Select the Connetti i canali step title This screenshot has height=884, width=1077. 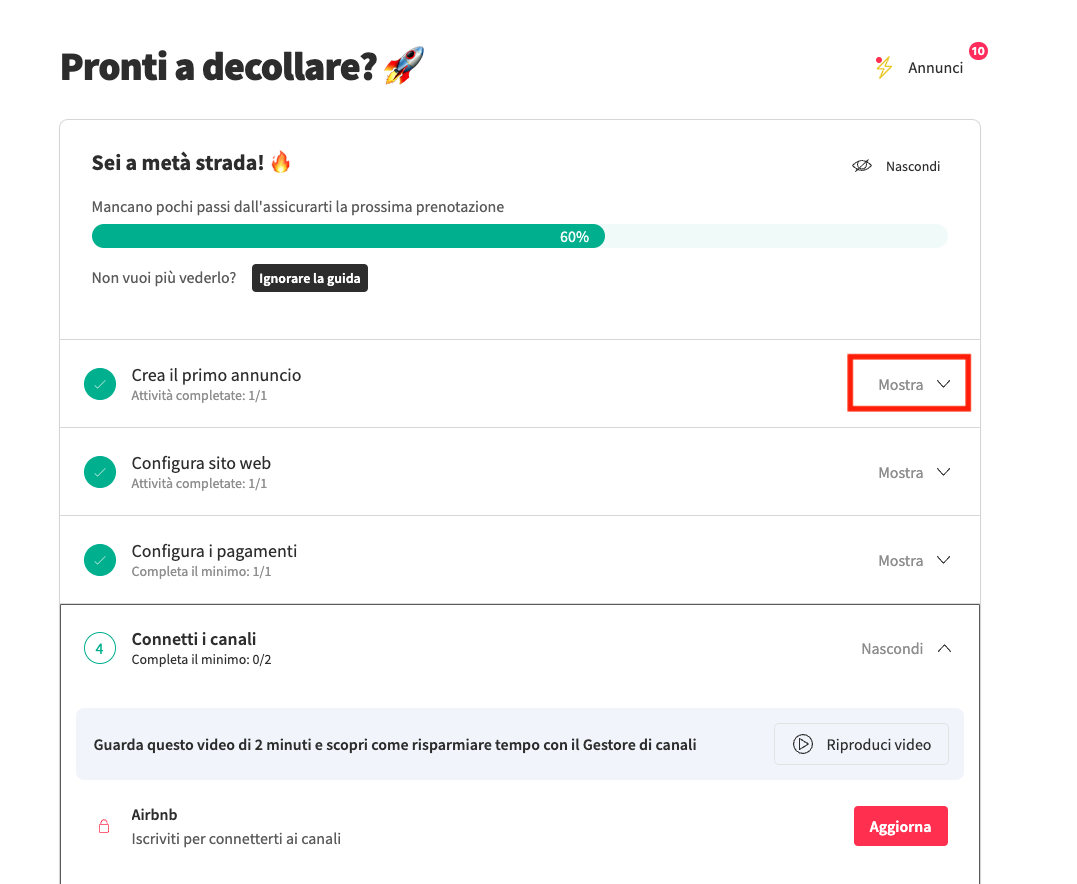[194, 639]
